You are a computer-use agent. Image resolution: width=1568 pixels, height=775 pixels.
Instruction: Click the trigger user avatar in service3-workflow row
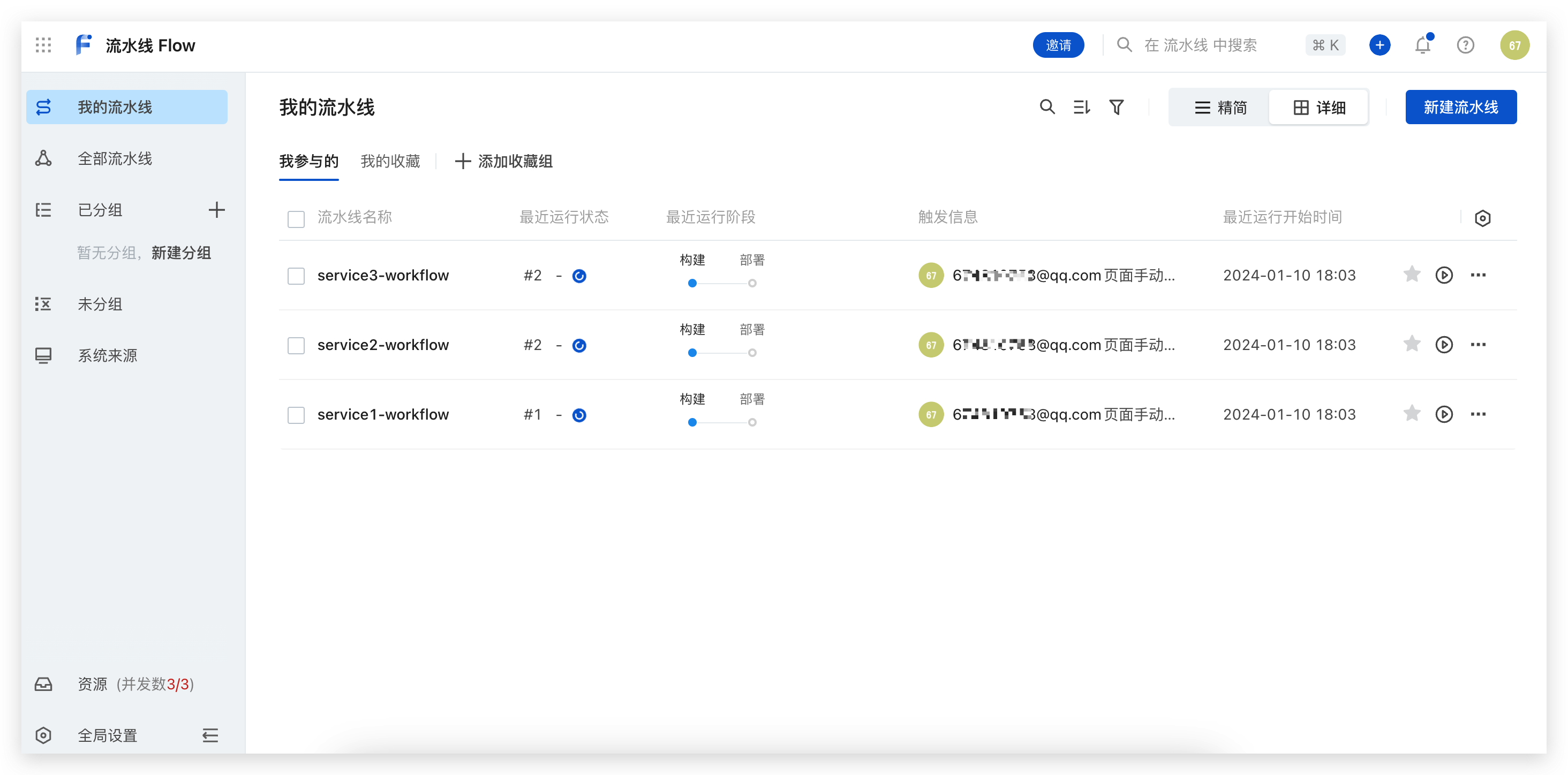pos(931,276)
